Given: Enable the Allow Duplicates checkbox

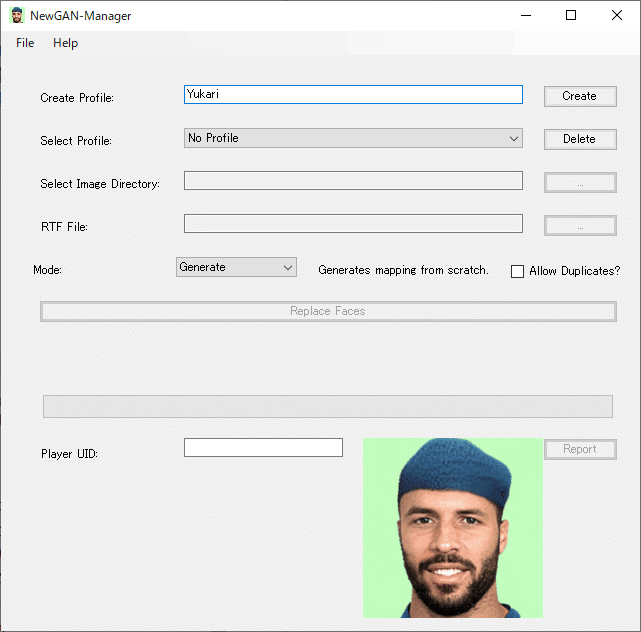Looking at the screenshot, I should point(517,271).
